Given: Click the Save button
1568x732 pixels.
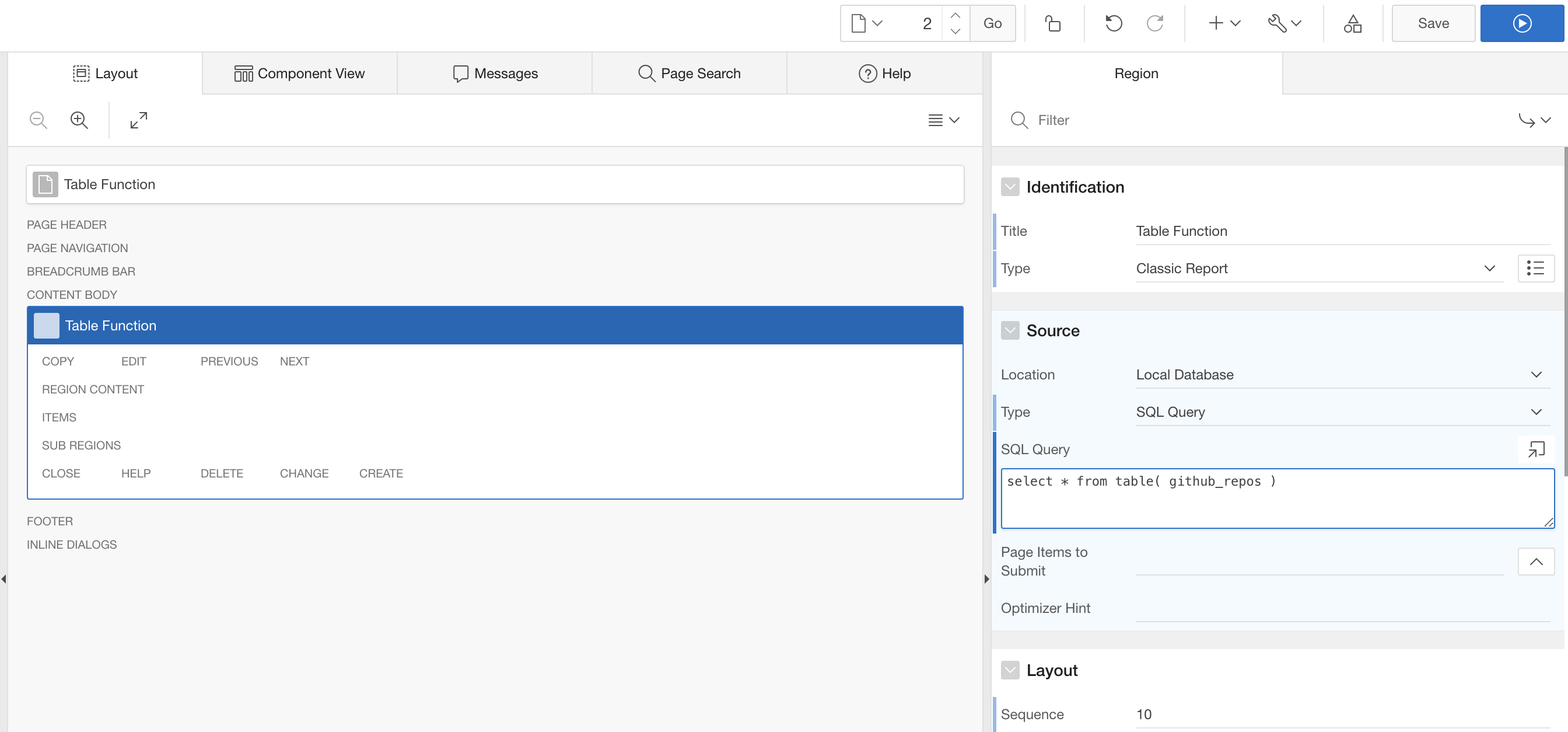Looking at the screenshot, I should (x=1433, y=23).
